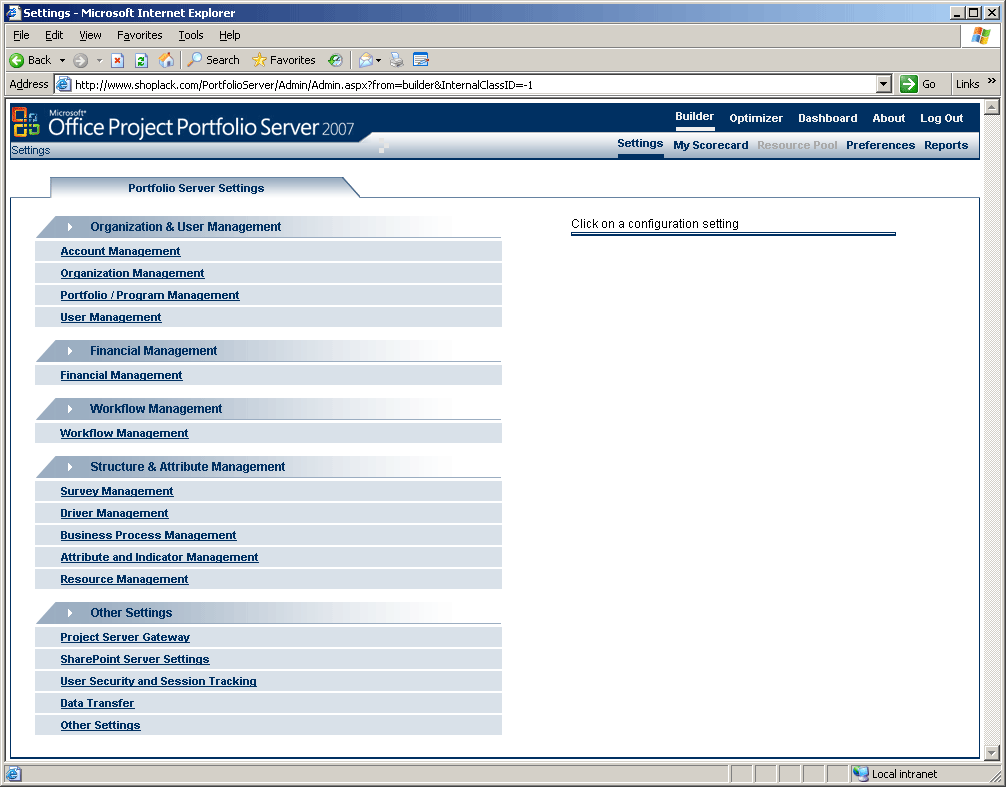The width and height of the screenshot is (1006, 787).
Task: Go to the home page via Home icon
Action: click(x=166, y=60)
